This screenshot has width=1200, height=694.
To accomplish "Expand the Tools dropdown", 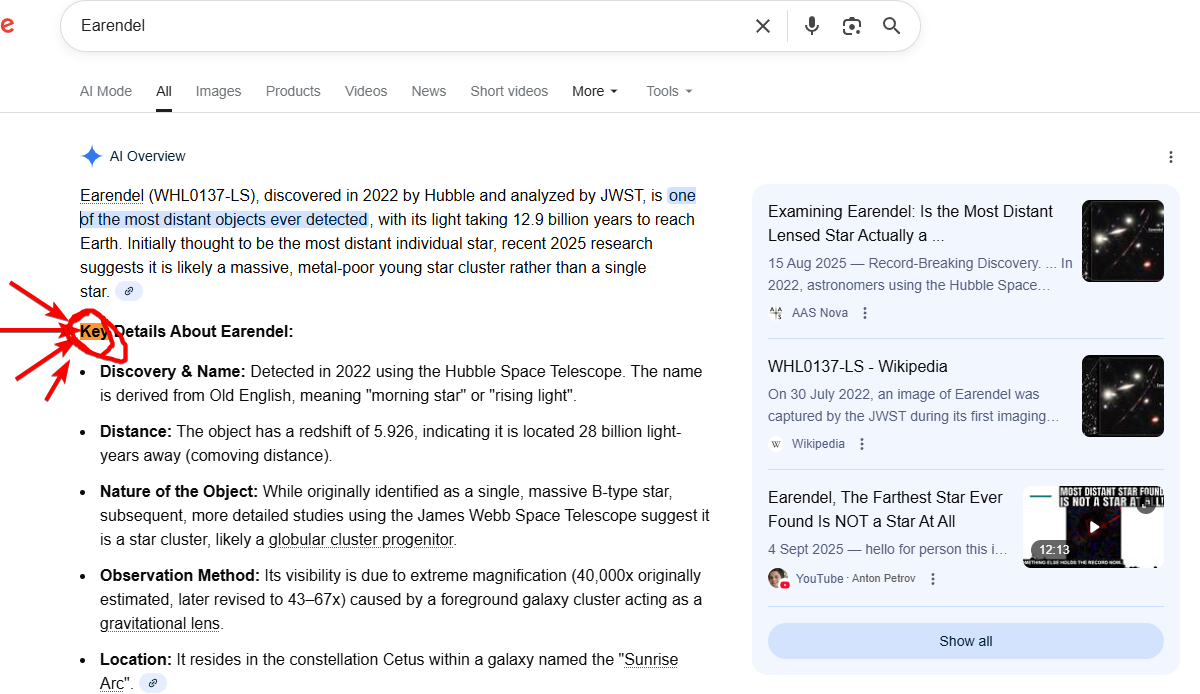I will point(669,91).
